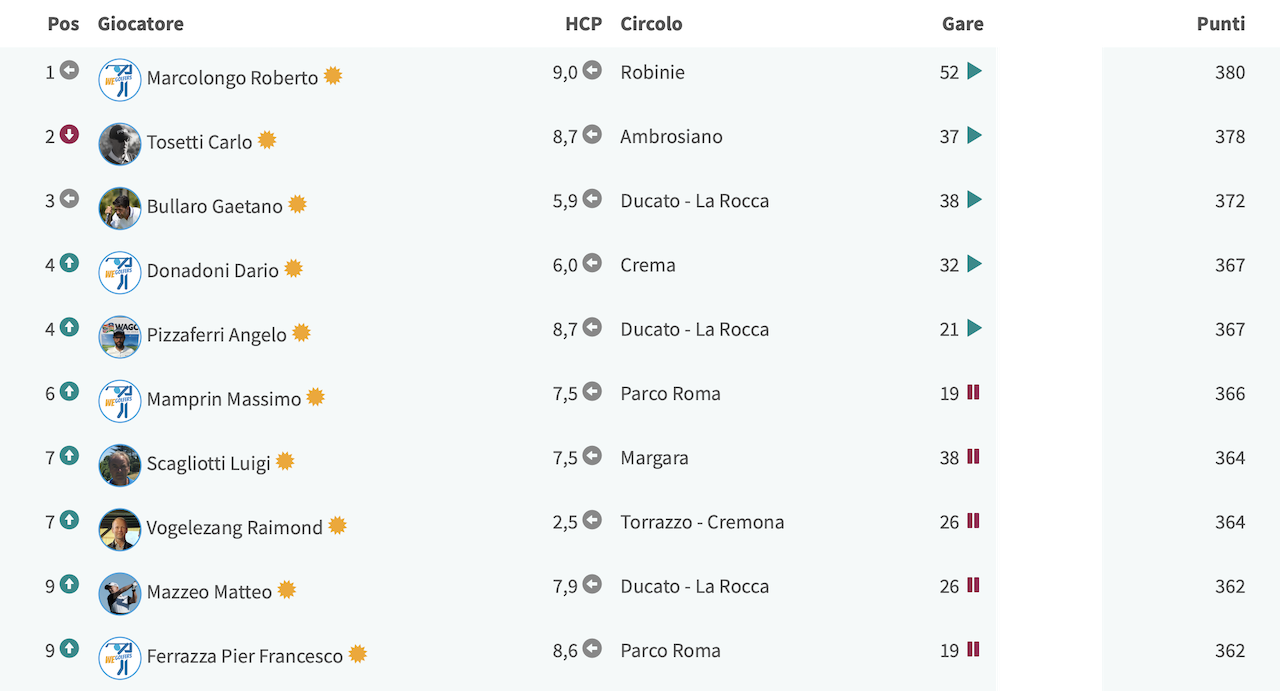
Task: Click the red down-arrow position icon for Tosetti Carlo
Action: pos(69,134)
